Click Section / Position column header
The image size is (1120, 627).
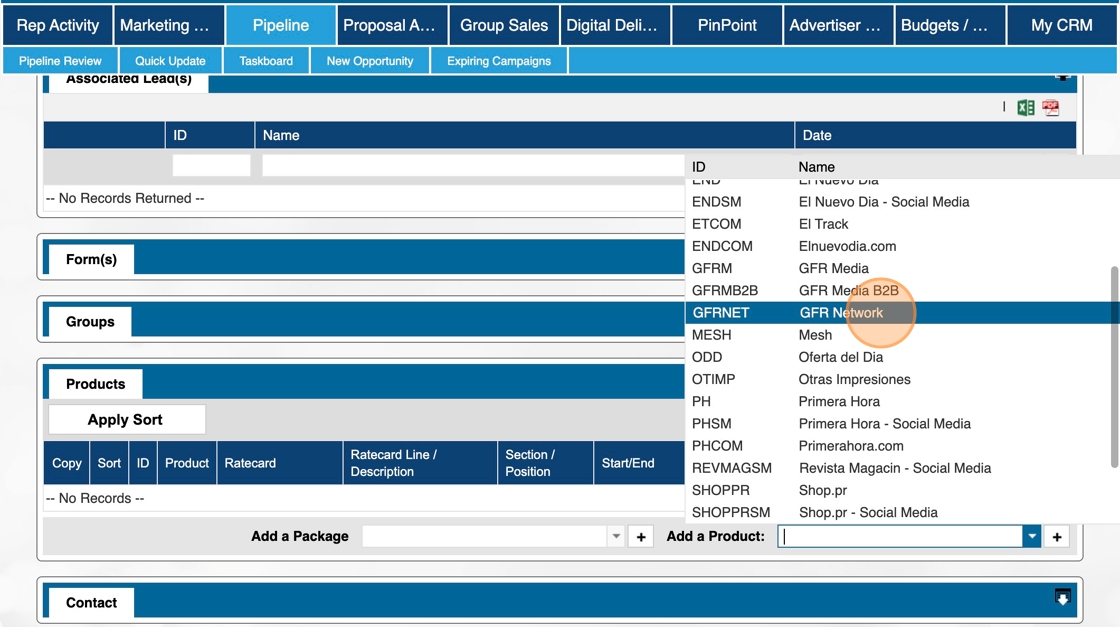pyautogui.click(x=545, y=463)
